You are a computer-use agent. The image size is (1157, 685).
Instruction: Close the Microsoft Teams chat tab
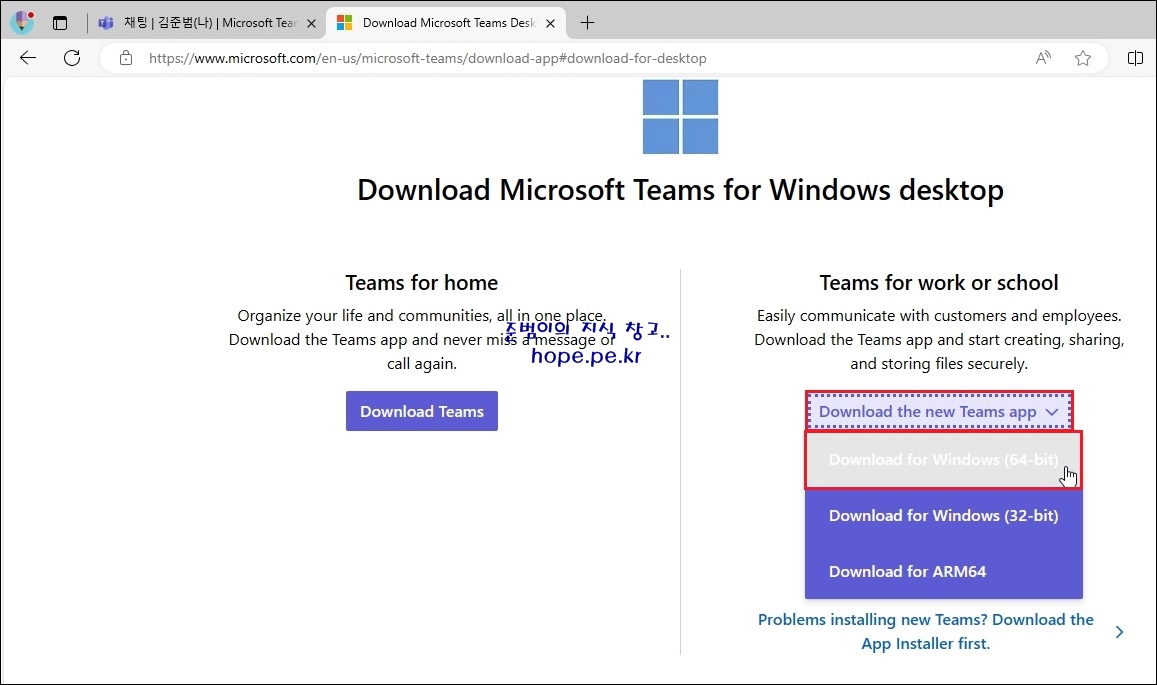point(311,24)
